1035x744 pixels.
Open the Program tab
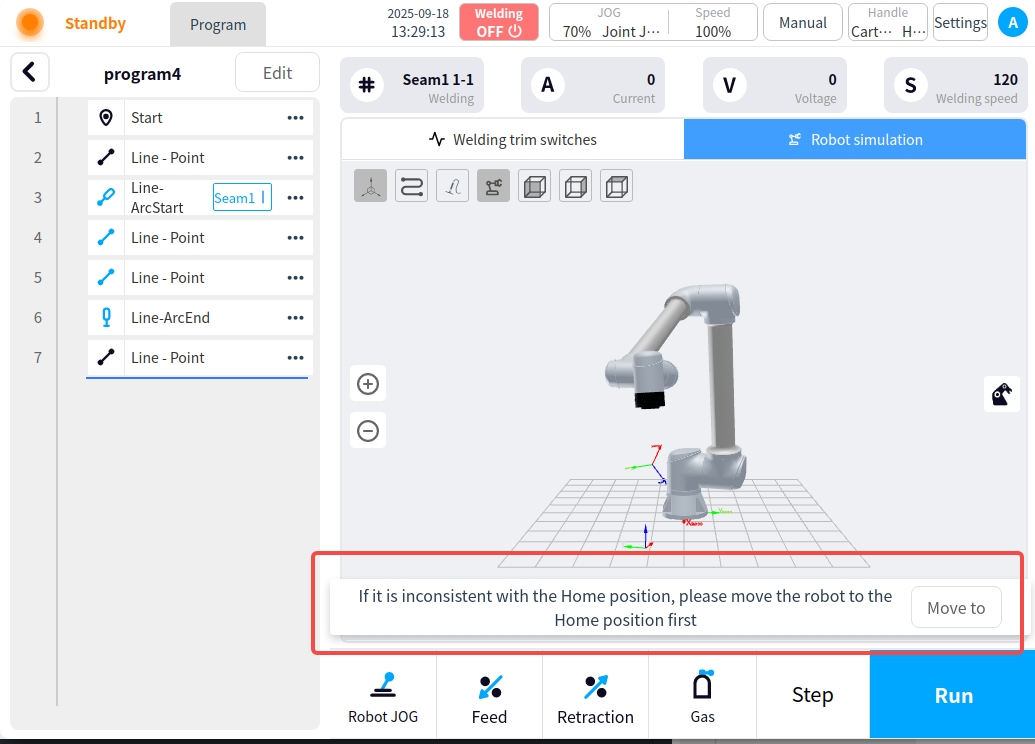click(218, 25)
